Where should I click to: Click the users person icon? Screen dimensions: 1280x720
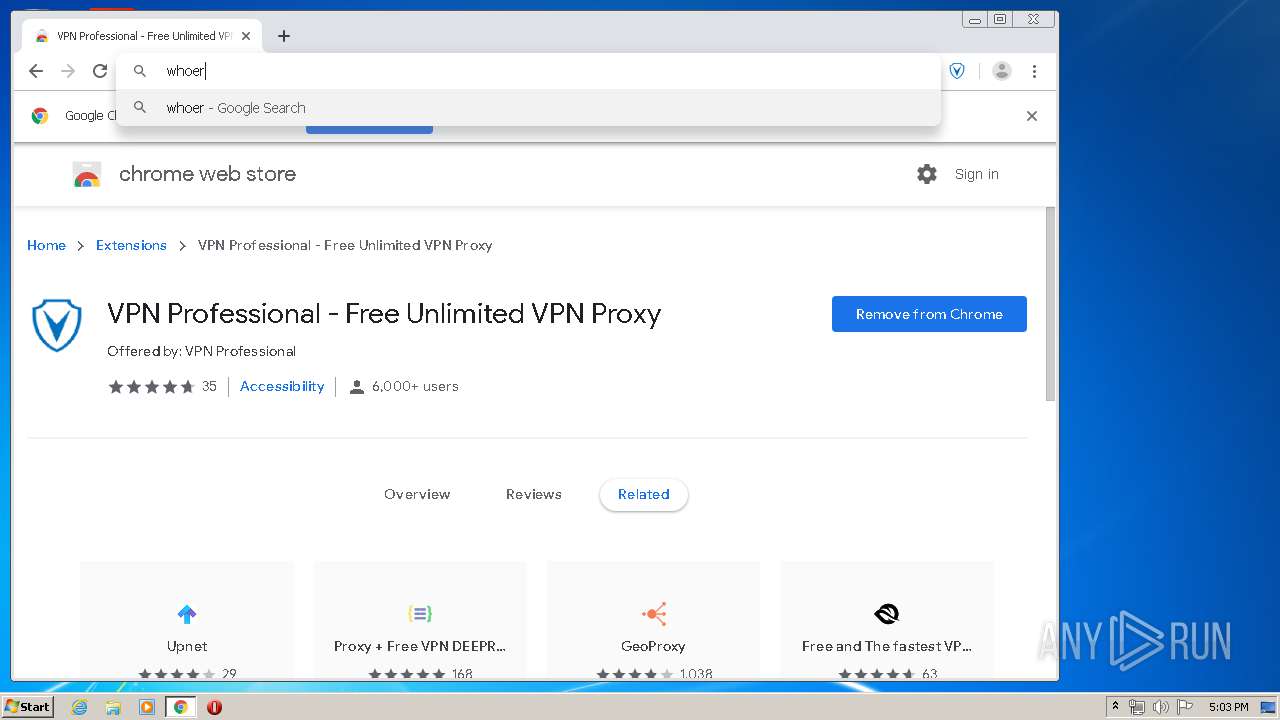[x=356, y=387]
